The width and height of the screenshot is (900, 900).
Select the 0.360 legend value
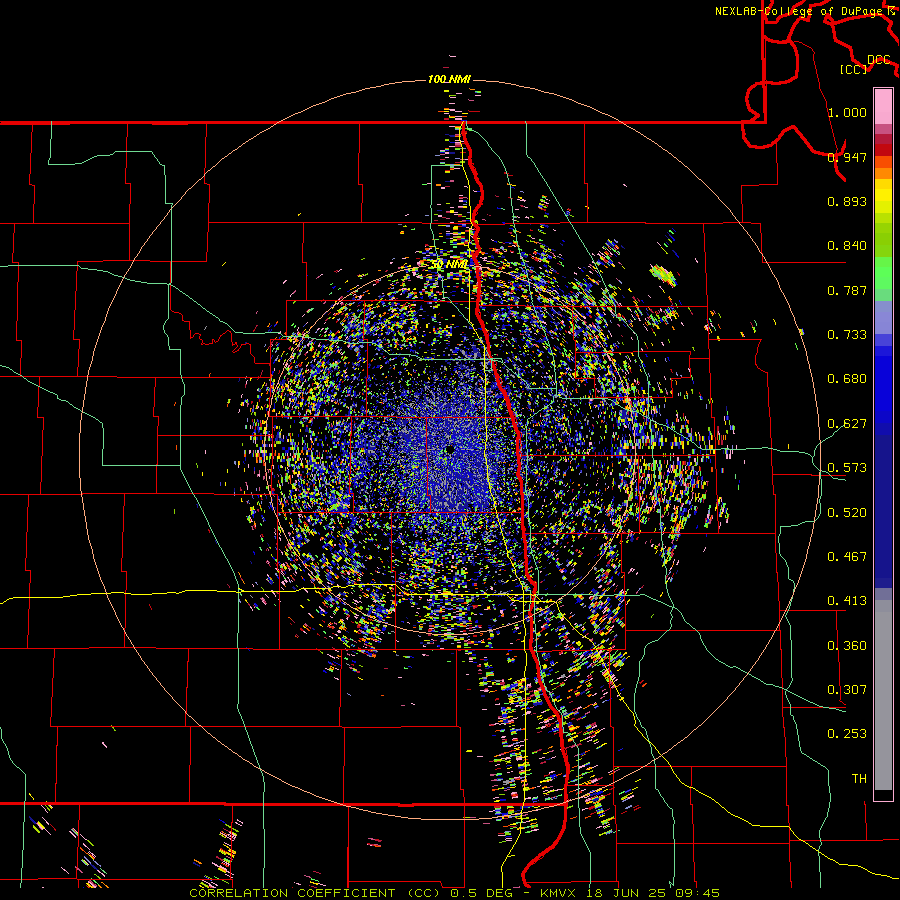pos(847,645)
